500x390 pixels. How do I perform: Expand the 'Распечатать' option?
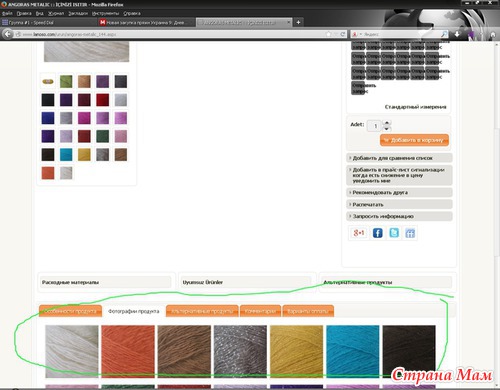(x=399, y=204)
